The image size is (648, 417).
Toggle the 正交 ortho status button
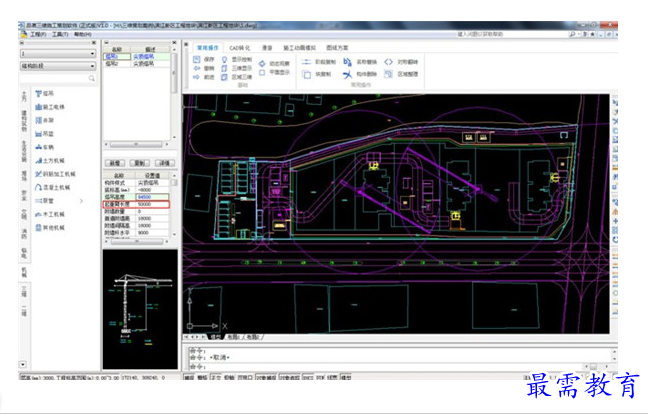click(x=216, y=377)
